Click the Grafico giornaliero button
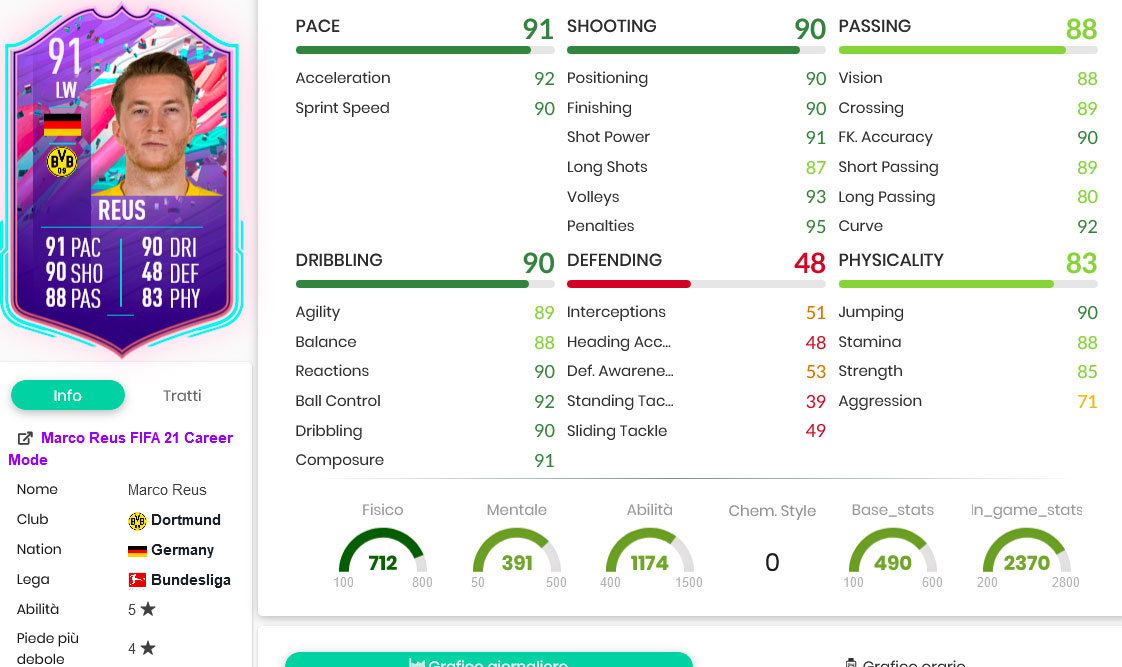 (489, 659)
